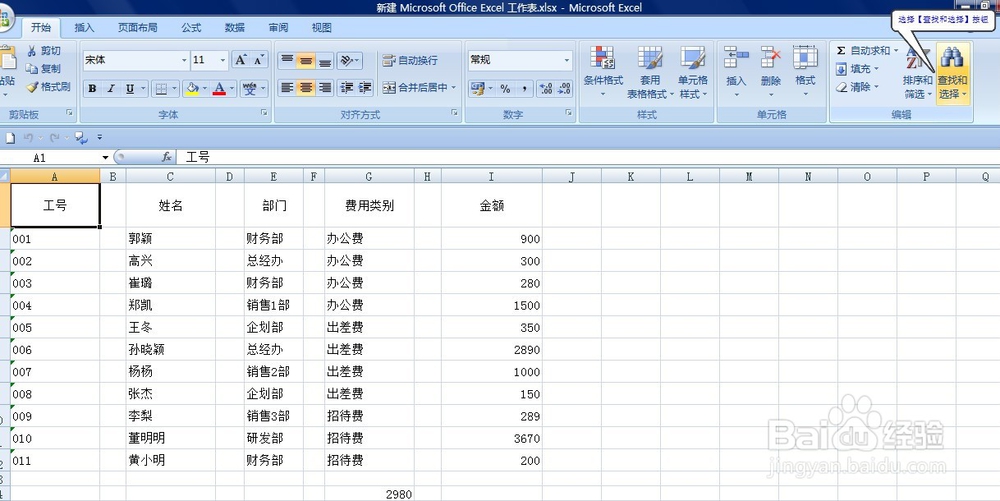Image resolution: width=1000 pixels, height=501 pixels.
Task: Switch to the Formulas (公式) tab
Action: [x=191, y=27]
